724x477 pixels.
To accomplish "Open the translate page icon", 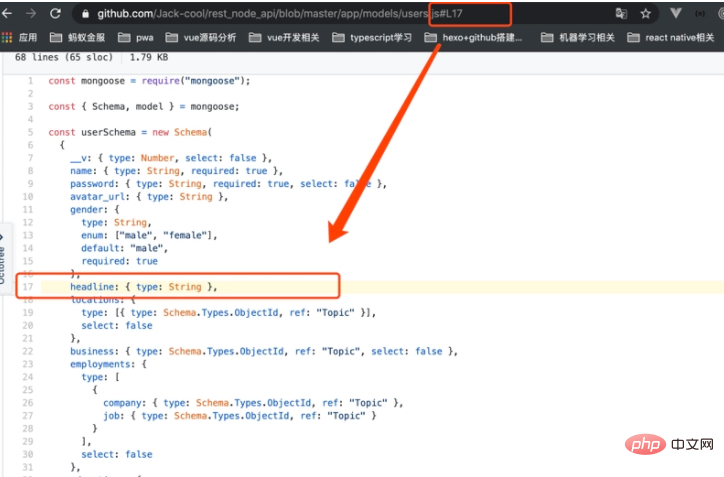I will 621,14.
